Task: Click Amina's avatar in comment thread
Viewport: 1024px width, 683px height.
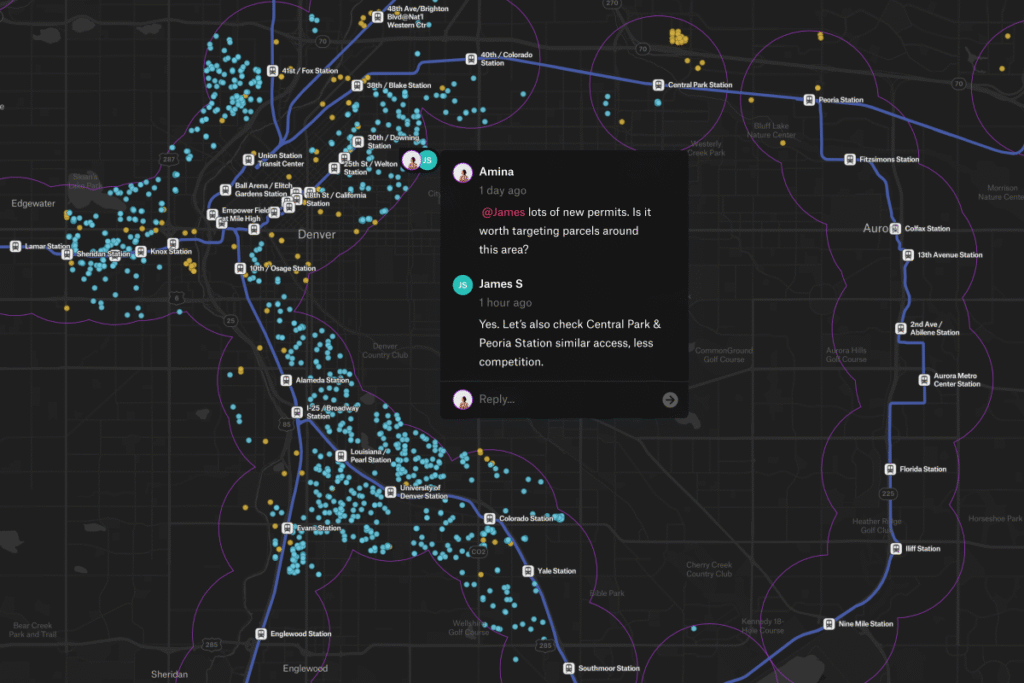Action: click(x=463, y=172)
